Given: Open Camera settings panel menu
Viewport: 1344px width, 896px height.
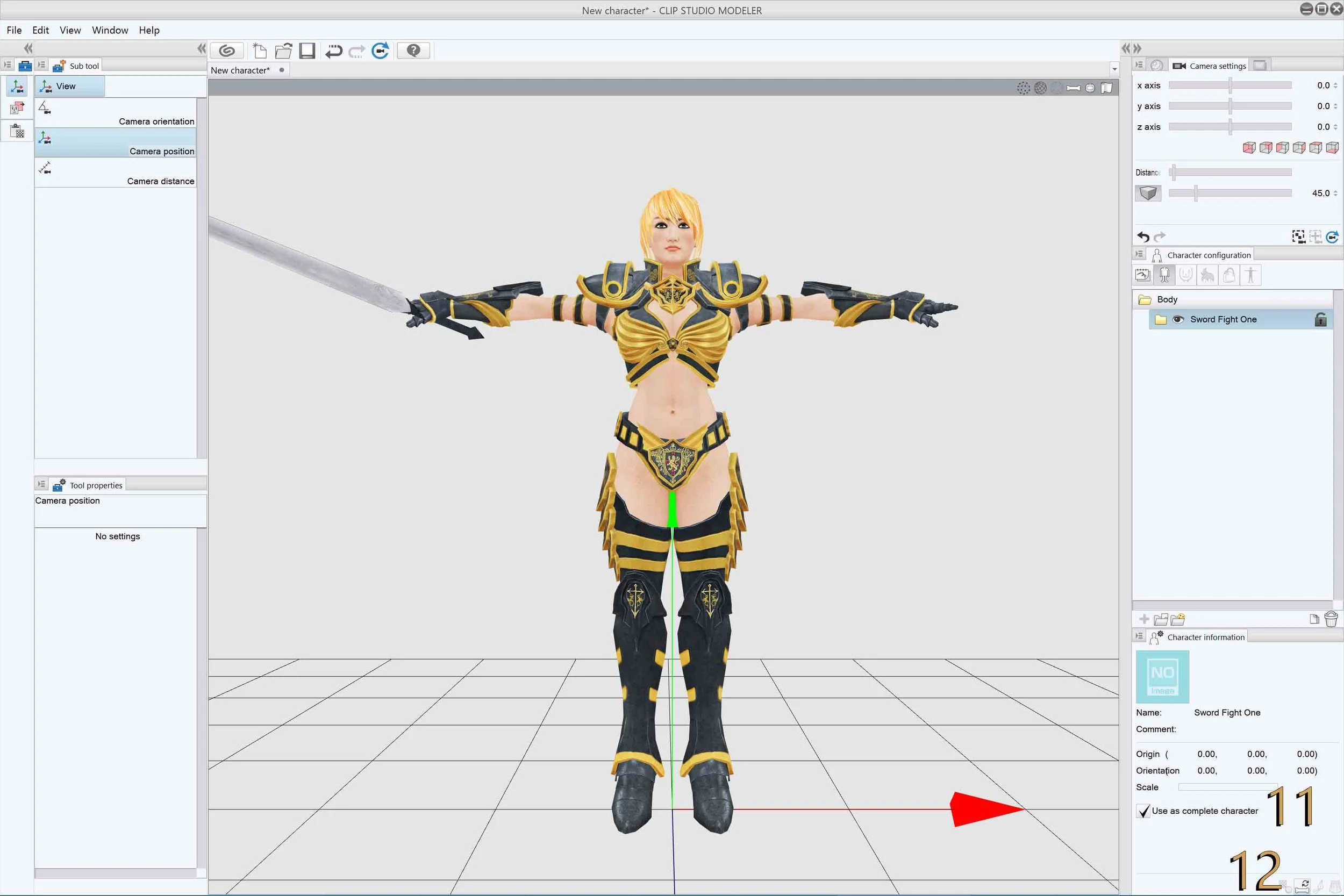Looking at the screenshot, I should [x=1139, y=65].
